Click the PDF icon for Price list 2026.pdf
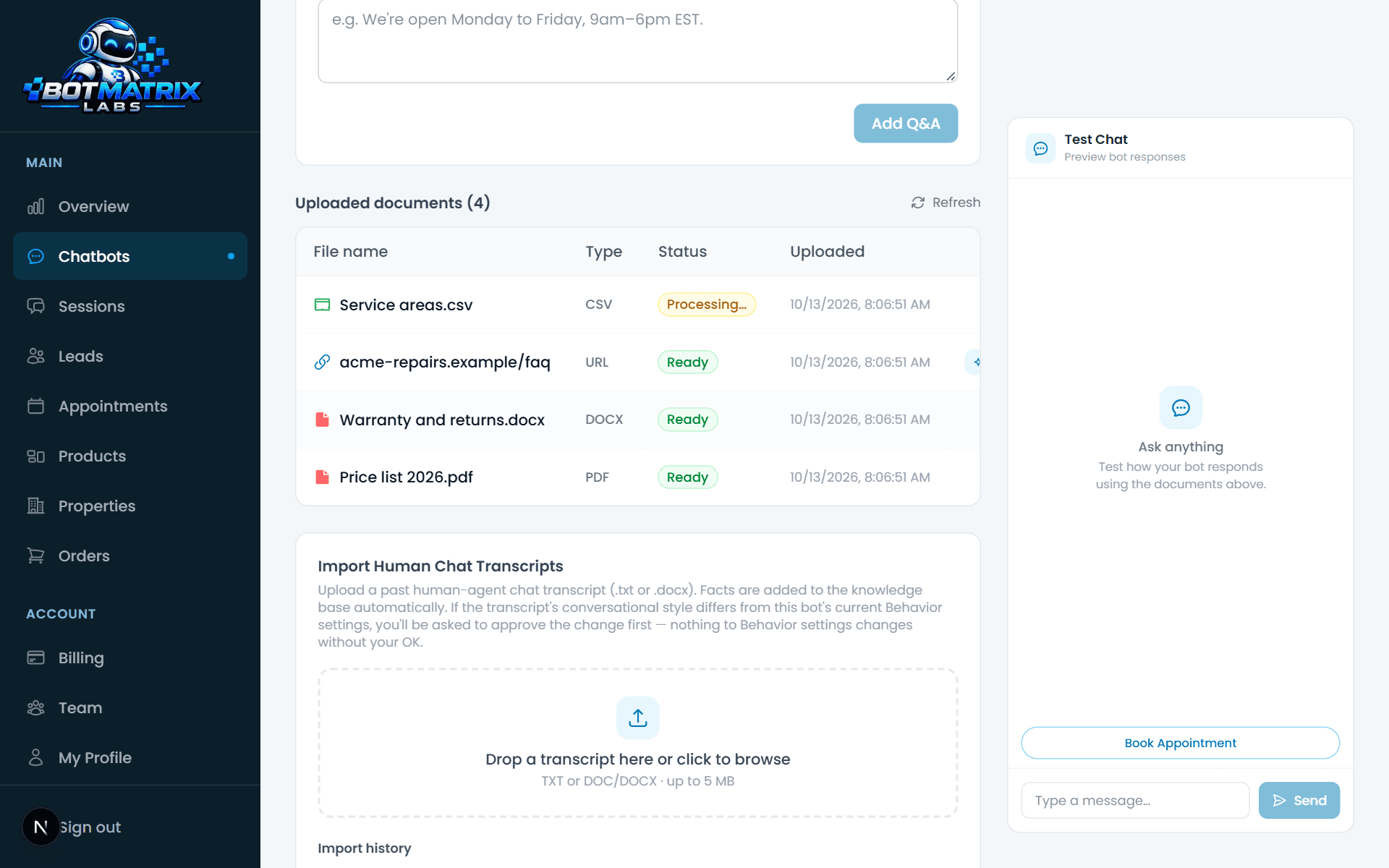 pyautogui.click(x=322, y=477)
